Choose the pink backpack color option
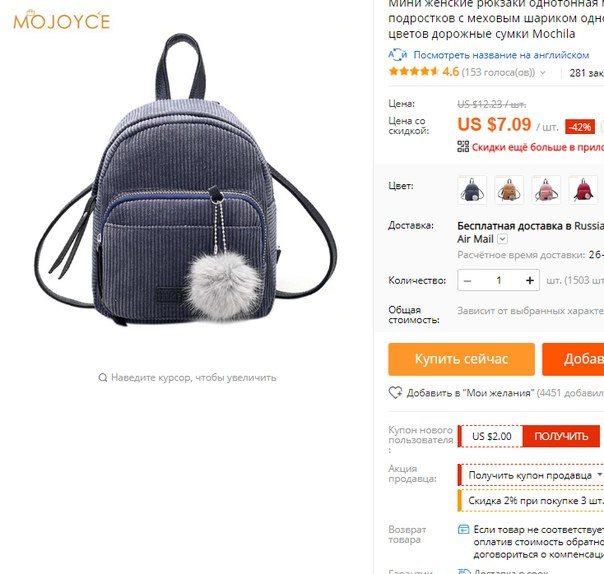 (x=546, y=190)
